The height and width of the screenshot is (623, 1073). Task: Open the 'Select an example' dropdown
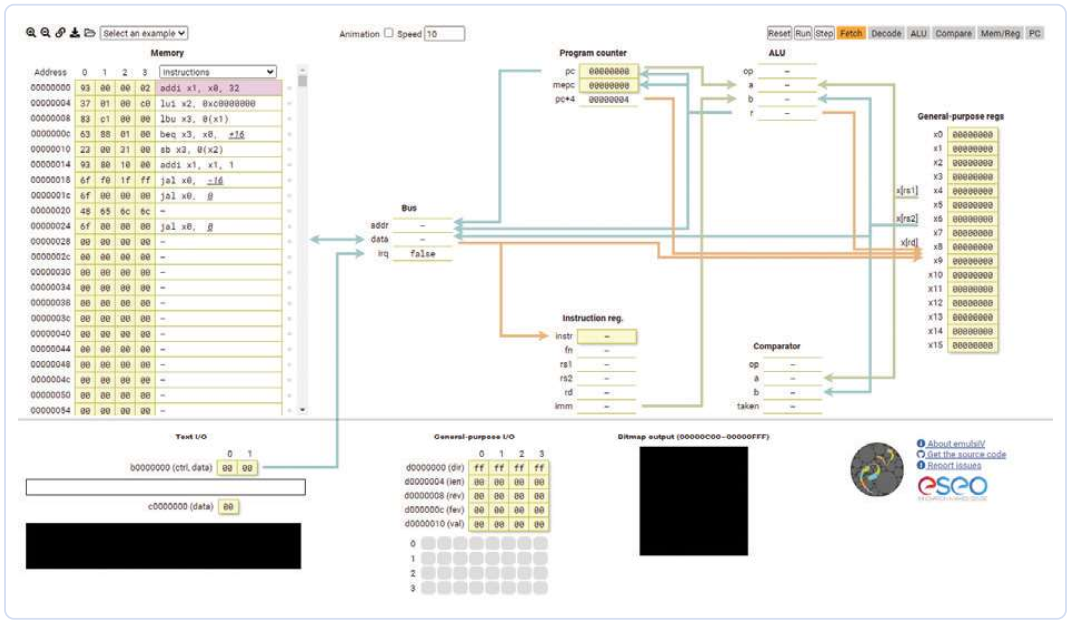click(144, 33)
